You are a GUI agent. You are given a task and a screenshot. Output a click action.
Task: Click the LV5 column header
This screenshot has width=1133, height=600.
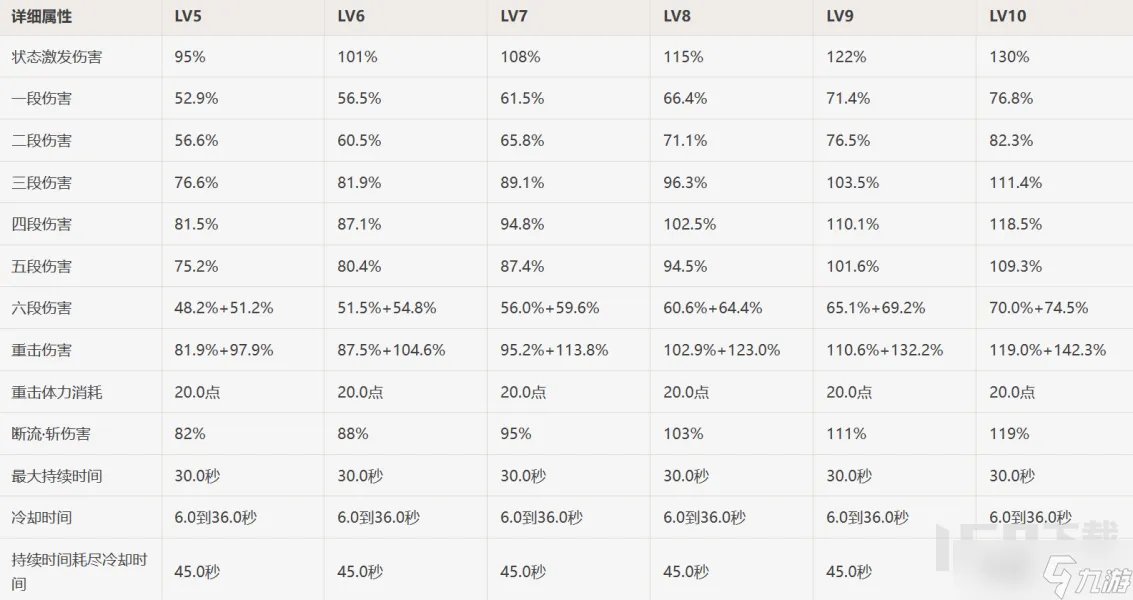(x=189, y=16)
